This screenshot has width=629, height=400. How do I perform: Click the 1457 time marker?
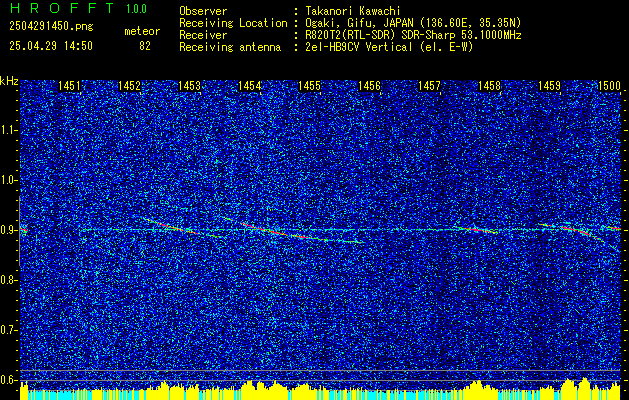(x=429, y=86)
